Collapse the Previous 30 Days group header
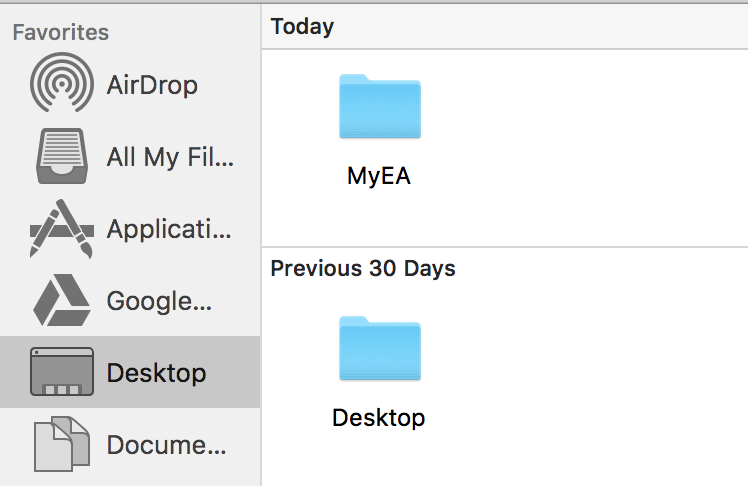The width and height of the screenshot is (748, 486). (363, 268)
